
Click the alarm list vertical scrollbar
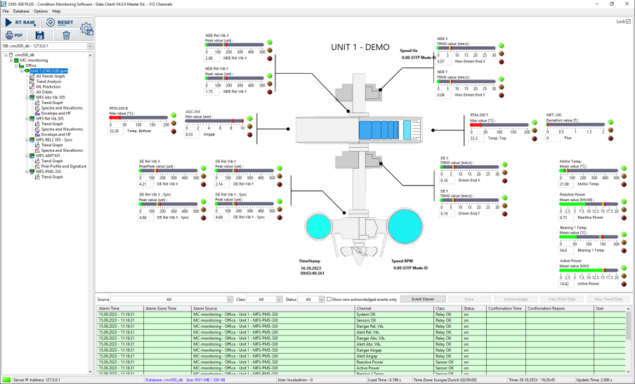point(628,339)
